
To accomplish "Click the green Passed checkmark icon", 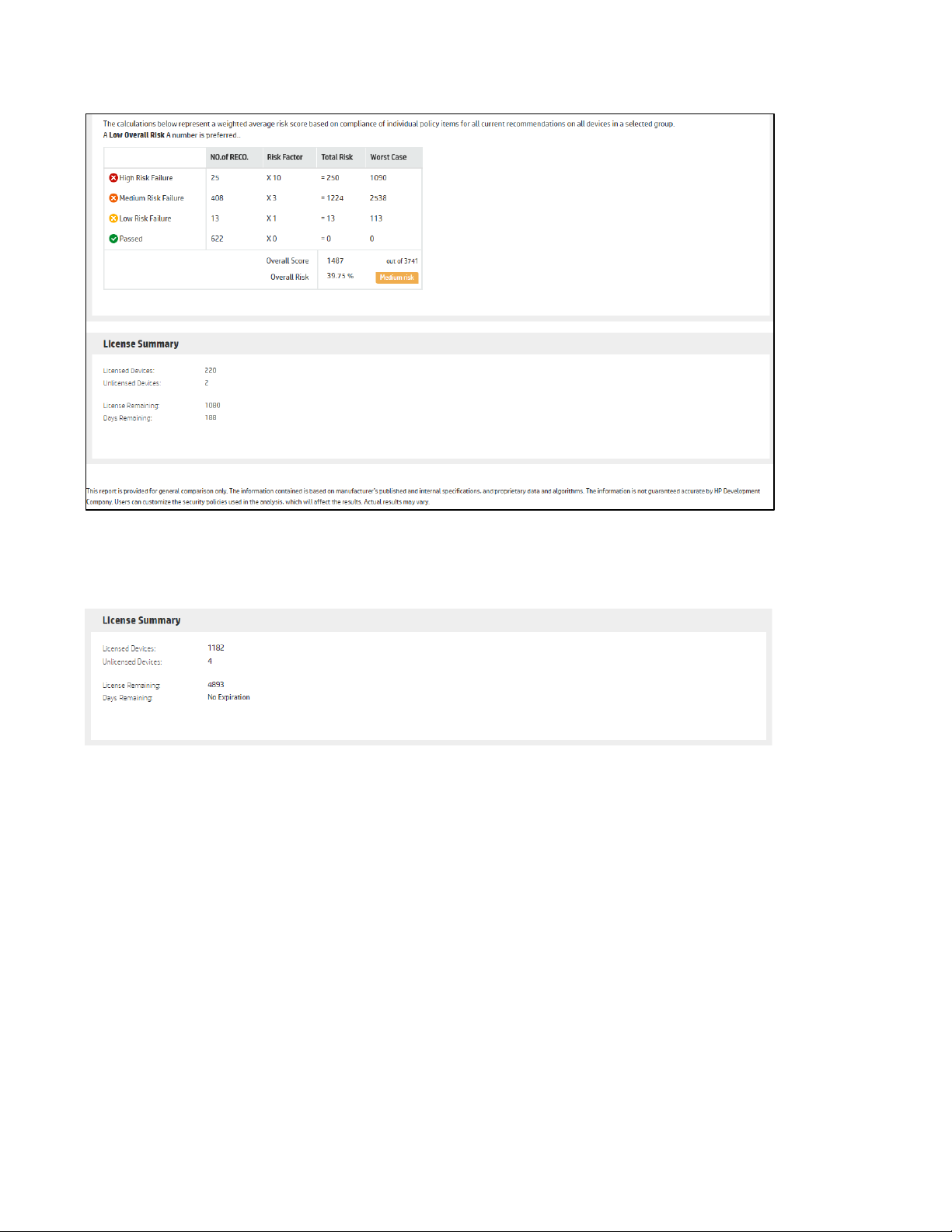I will point(113,239).
